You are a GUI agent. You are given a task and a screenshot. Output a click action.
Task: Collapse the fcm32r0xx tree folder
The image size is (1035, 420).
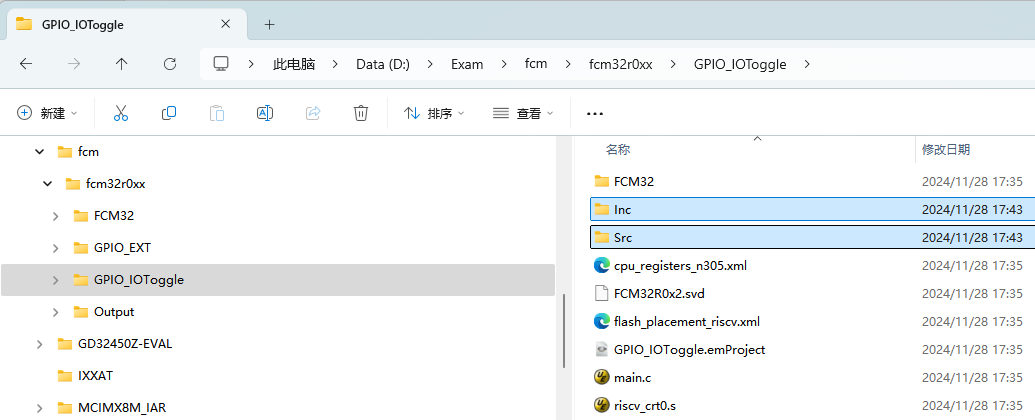[48, 184]
